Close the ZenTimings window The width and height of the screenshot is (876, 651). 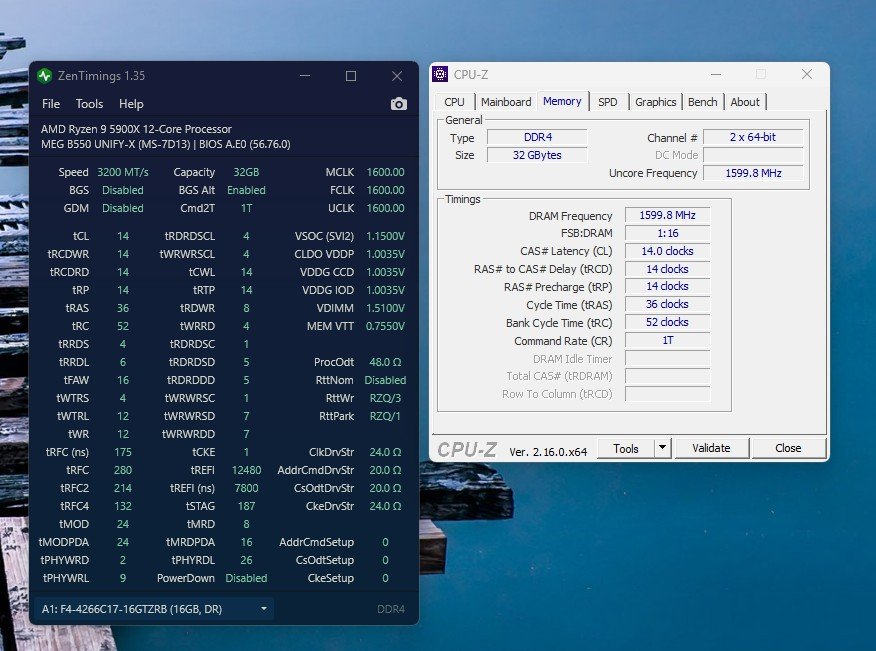point(397,75)
